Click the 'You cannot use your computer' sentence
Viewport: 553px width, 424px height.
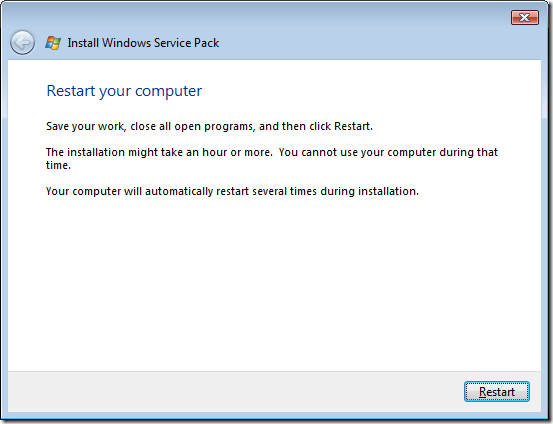[x=388, y=152]
